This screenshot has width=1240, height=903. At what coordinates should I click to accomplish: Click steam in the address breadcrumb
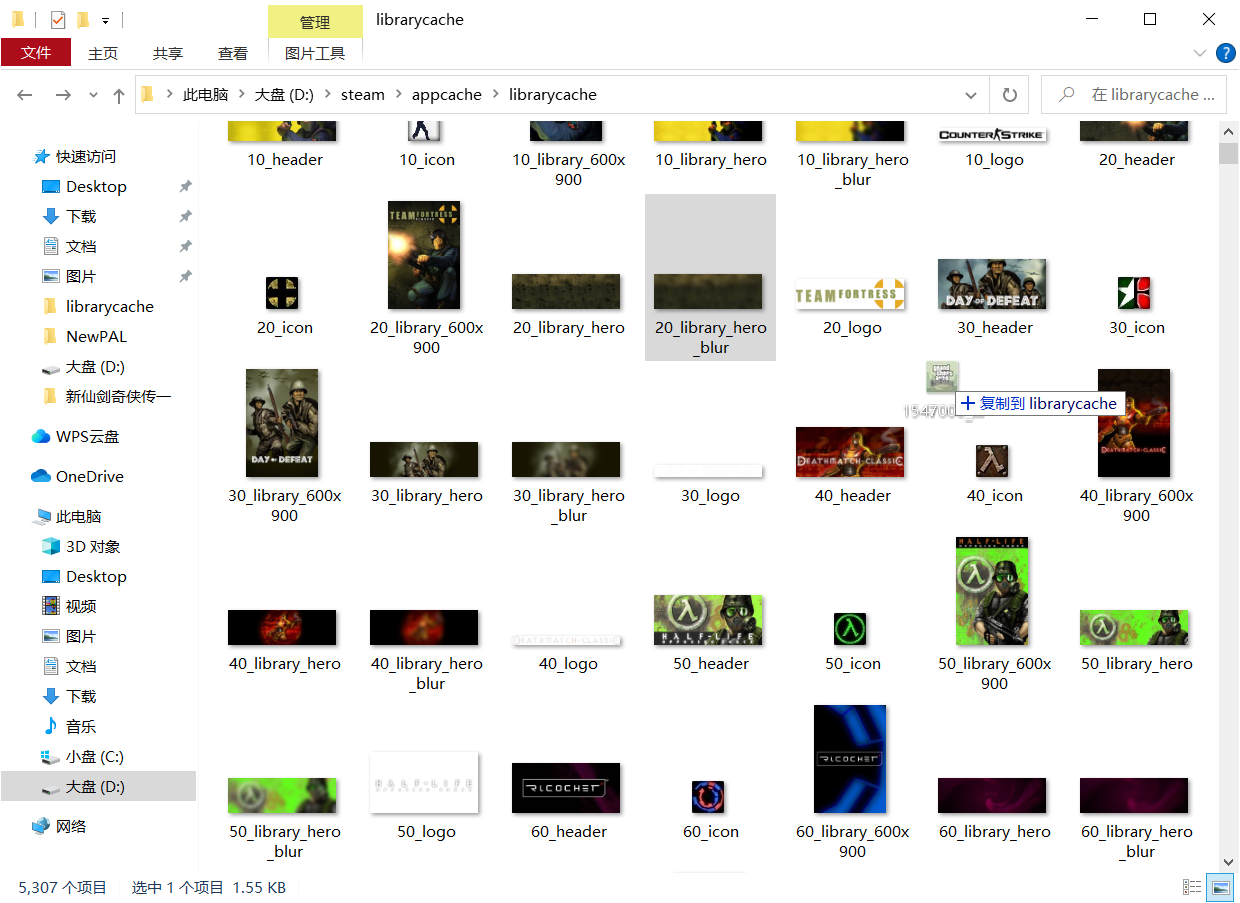coord(363,95)
